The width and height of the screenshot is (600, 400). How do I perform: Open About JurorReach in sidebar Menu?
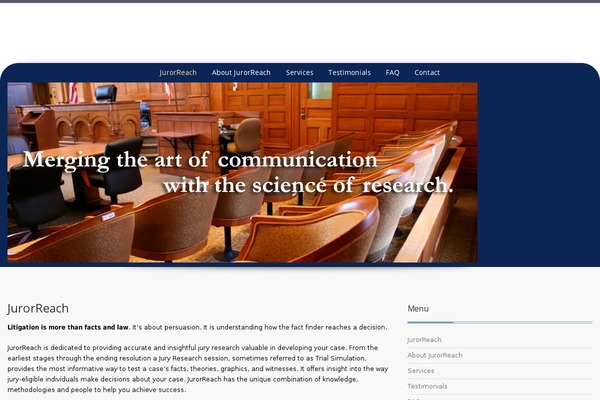click(435, 355)
